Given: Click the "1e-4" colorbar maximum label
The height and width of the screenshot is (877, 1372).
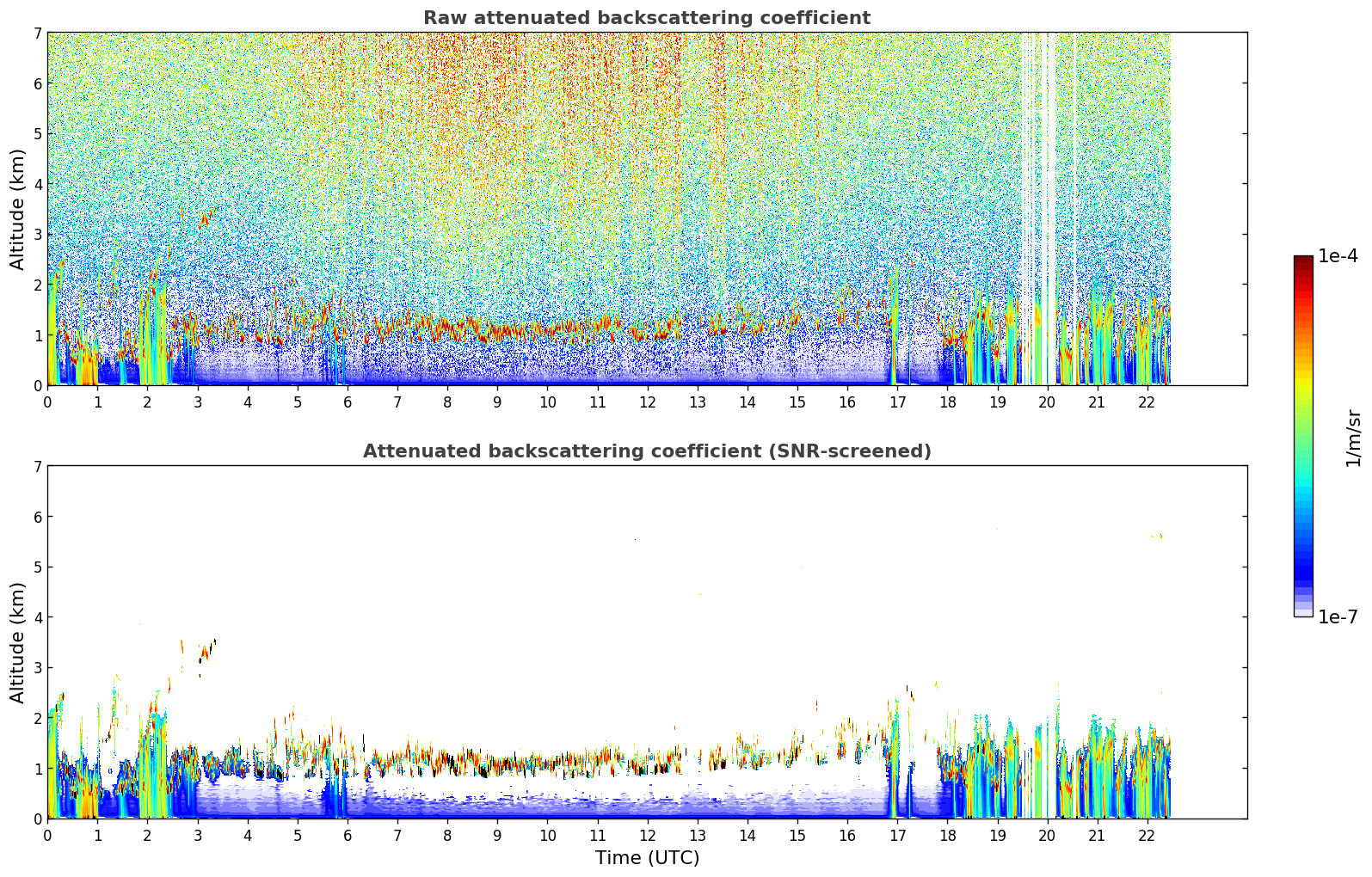Looking at the screenshot, I should tap(1338, 256).
